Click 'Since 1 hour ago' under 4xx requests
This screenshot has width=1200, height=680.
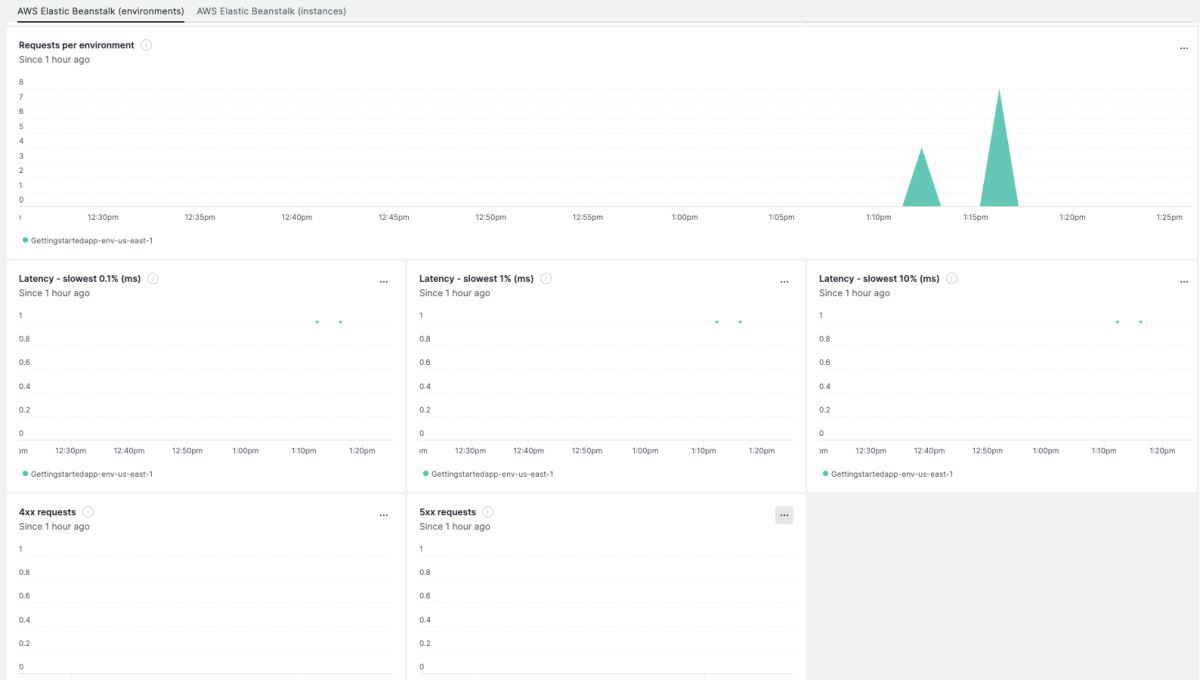pos(54,527)
